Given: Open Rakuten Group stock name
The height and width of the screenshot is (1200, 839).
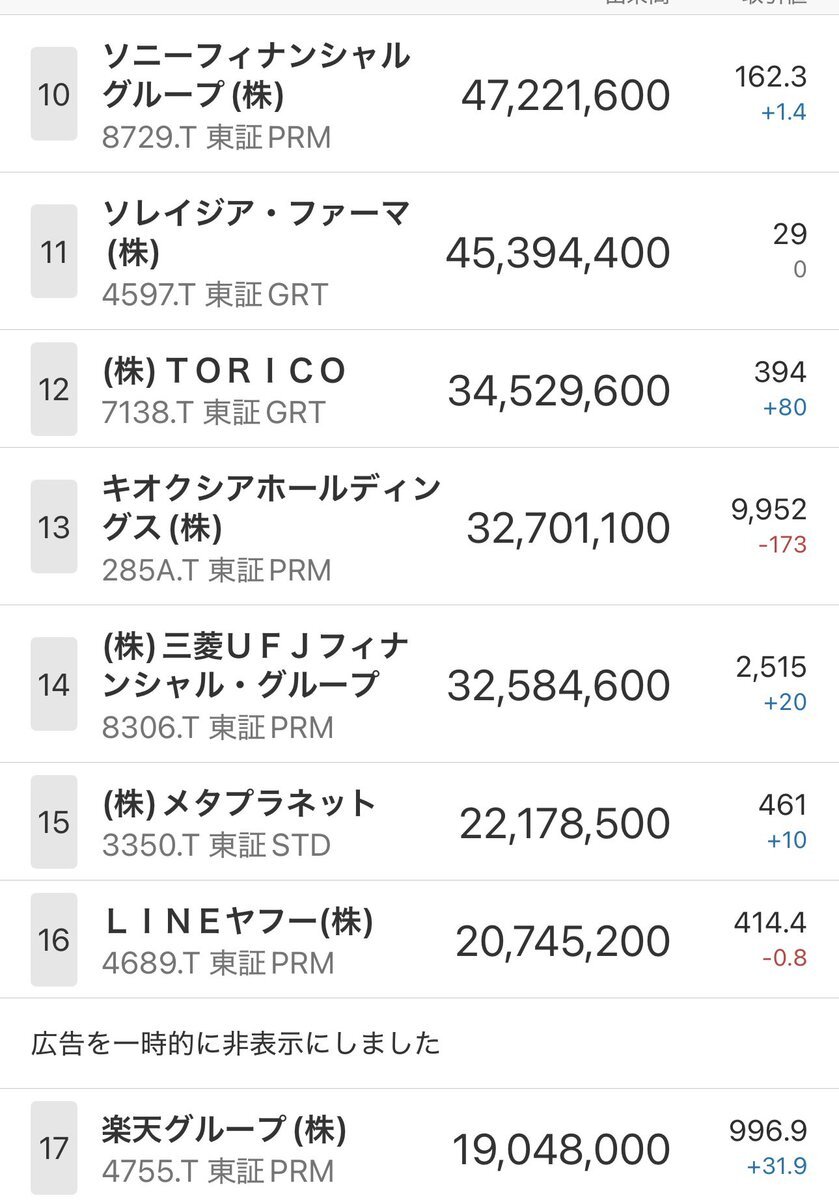Looking at the screenshot, I should pos(224,1130).
